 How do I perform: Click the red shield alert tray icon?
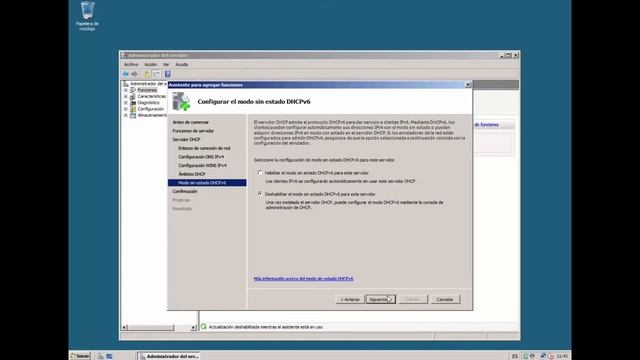(x=551, y=356)
